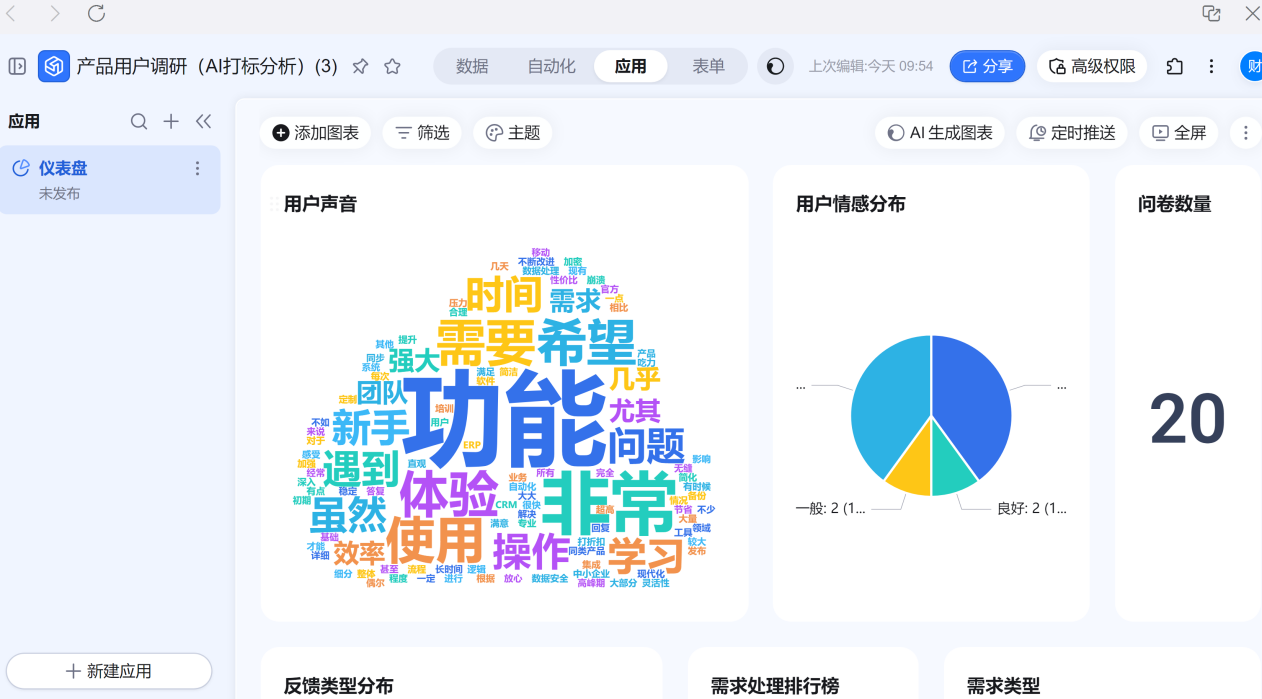This screenshot has width=1262, height=699.
Task: Open more options for 仪表盘 item
Action: [x=197, y=169]
